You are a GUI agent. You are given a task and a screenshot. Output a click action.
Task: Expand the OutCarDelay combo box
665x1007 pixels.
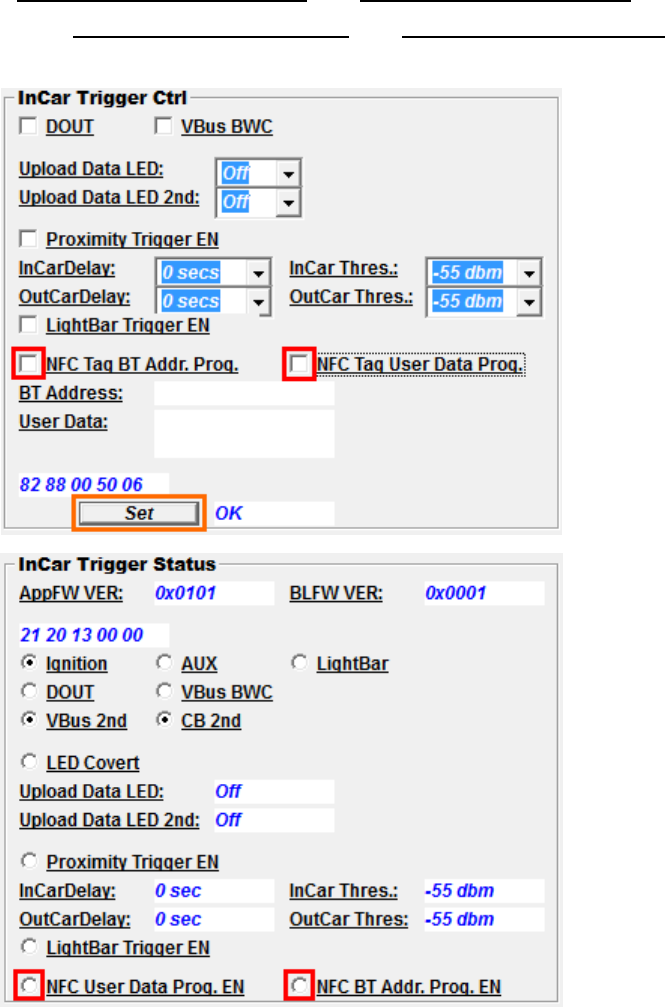(x=258, y=302)
